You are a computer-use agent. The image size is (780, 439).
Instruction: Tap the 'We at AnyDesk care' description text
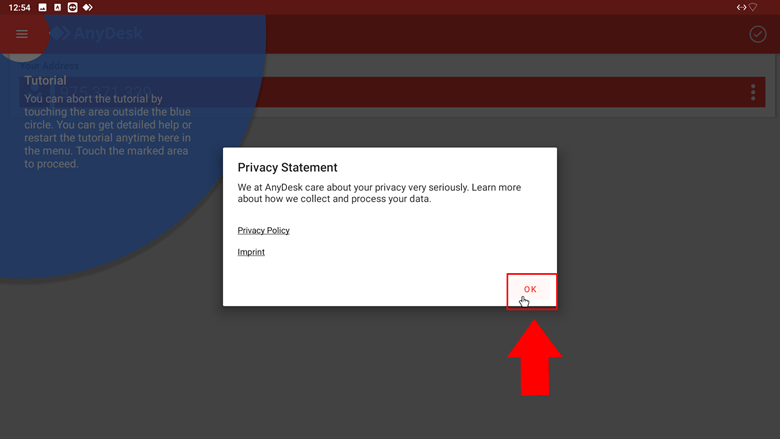click(379, 193)
